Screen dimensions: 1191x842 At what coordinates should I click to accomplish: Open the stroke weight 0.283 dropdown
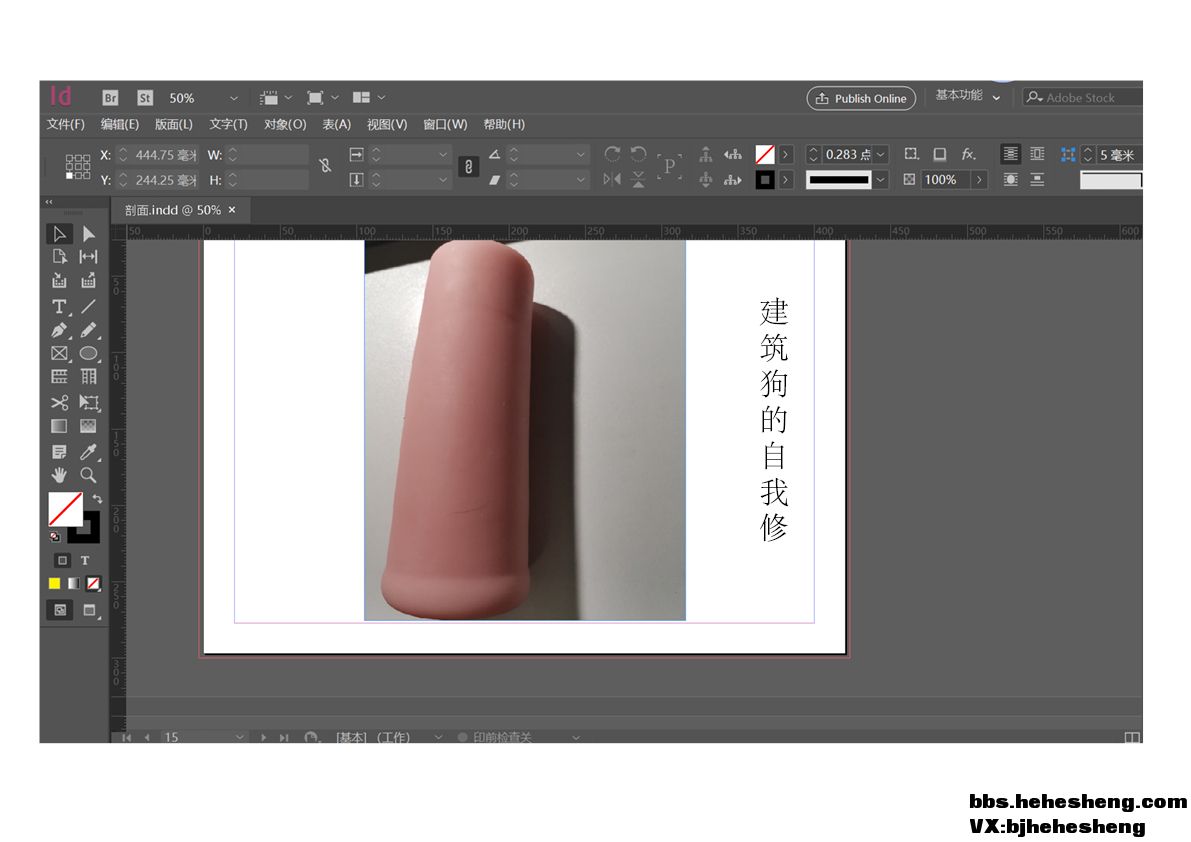point(880,154)
